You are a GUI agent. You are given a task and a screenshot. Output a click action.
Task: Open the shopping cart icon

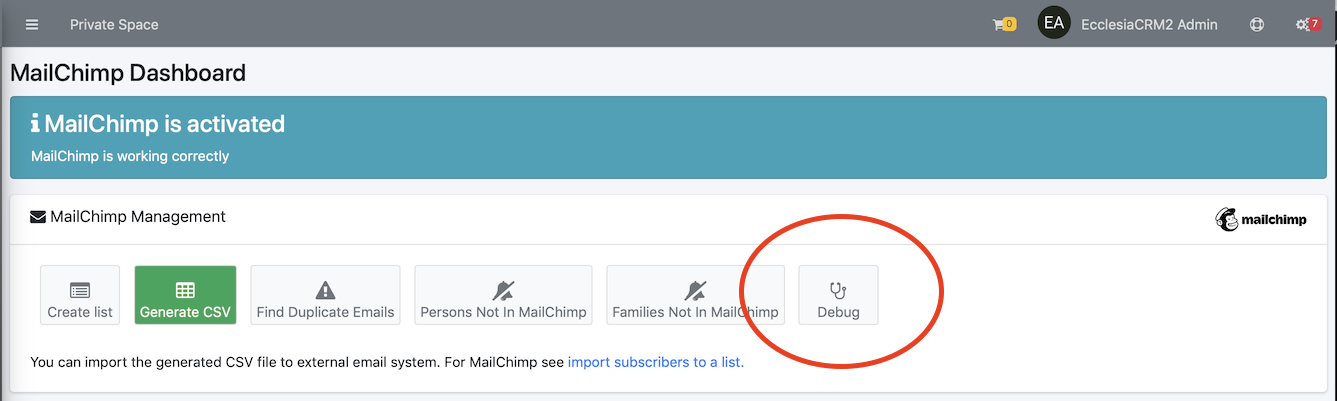click(1004, 24)
